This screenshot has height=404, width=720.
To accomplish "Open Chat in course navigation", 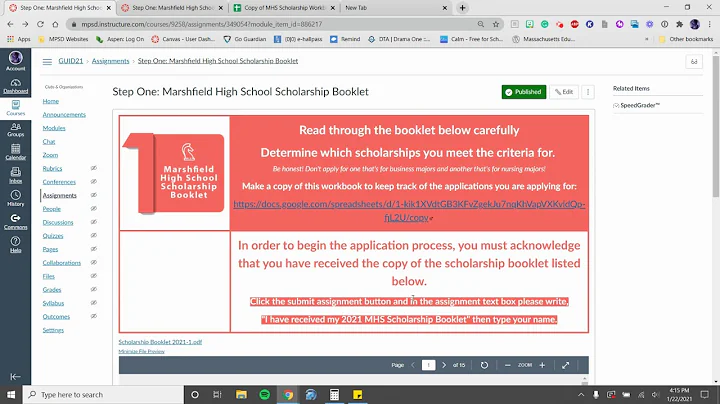I will coord(49,141).
